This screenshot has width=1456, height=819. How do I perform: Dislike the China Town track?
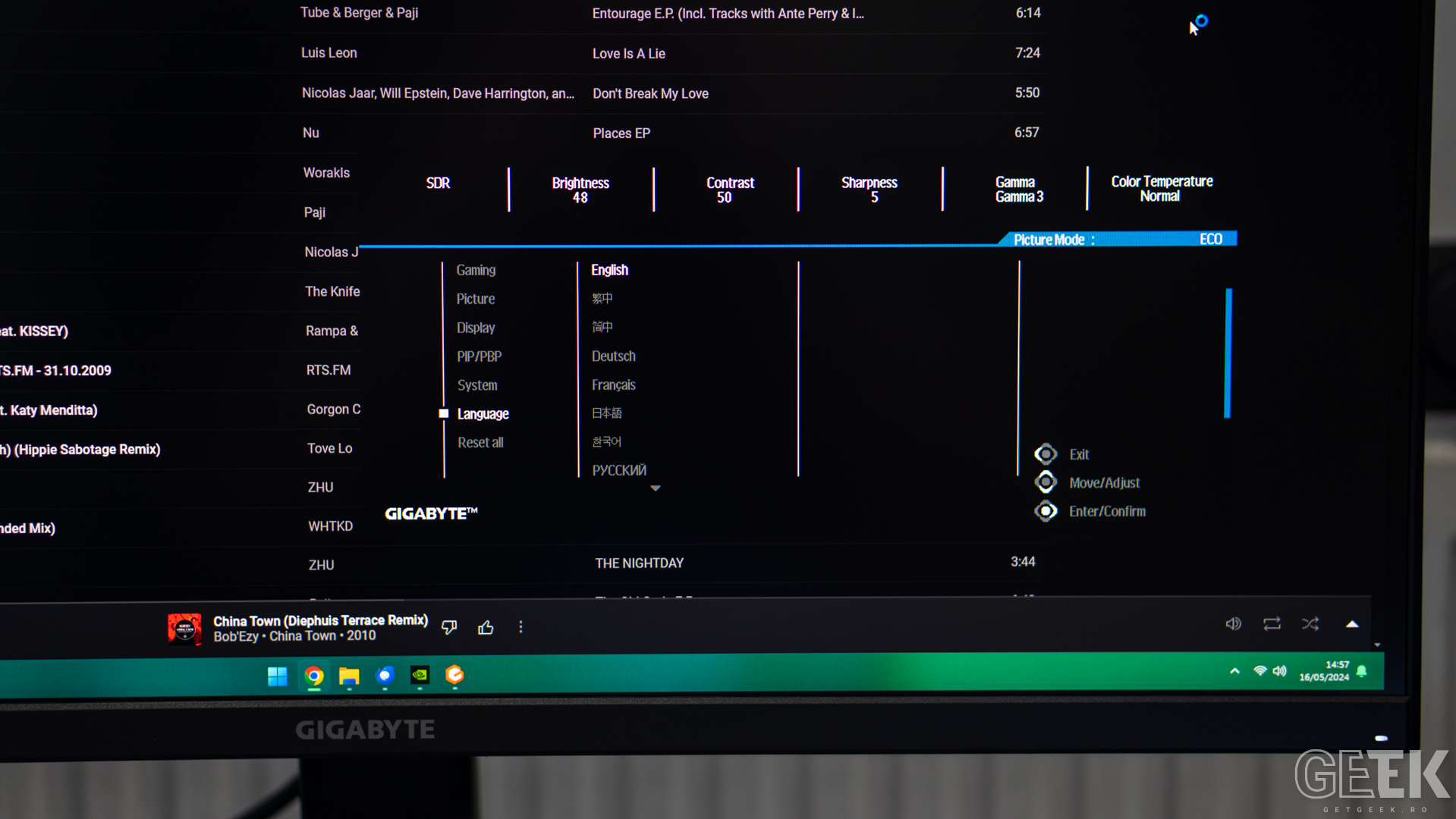click(449, 627)
